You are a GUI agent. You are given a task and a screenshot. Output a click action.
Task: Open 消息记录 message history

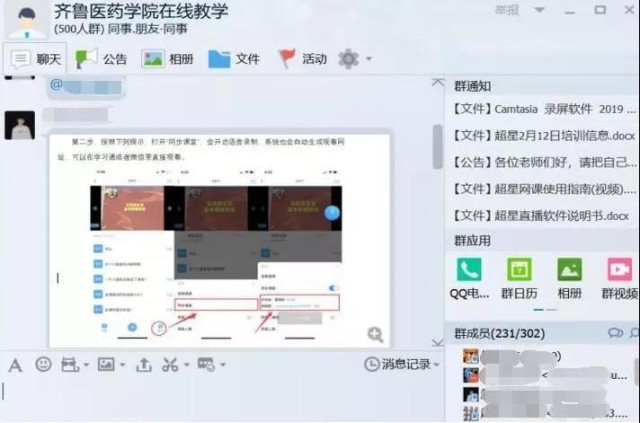pyautogui.click(x=398, y=364)
